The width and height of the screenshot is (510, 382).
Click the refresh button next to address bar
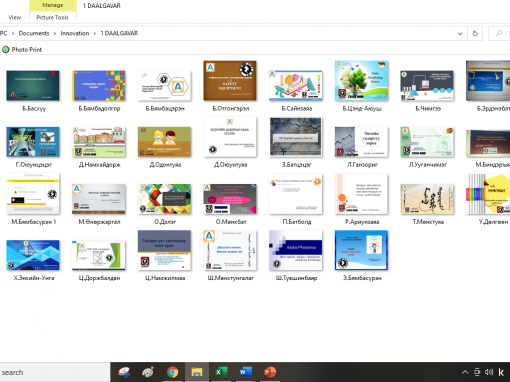pyautogui.click(x=475, y=33)
